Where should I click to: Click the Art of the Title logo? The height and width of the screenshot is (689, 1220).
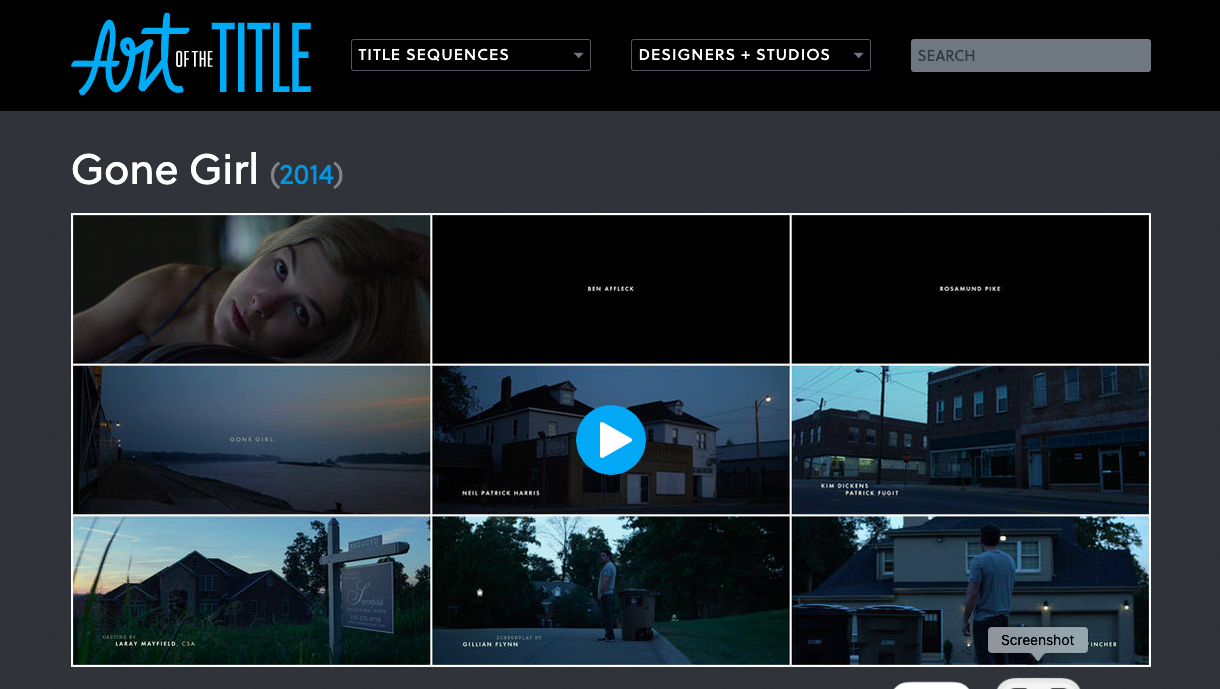(x=191, y=55)
